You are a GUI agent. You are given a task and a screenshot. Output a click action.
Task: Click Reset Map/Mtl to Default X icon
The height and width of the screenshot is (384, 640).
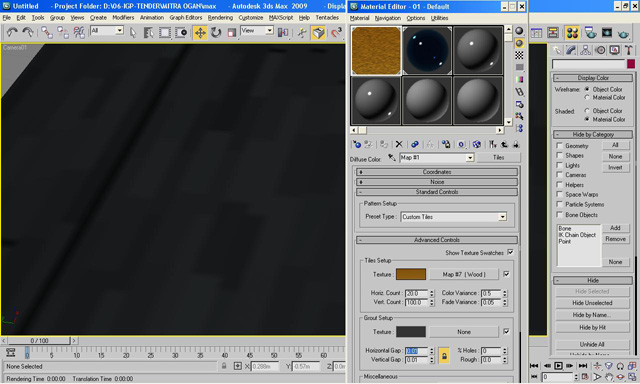[x=399, y=144]
